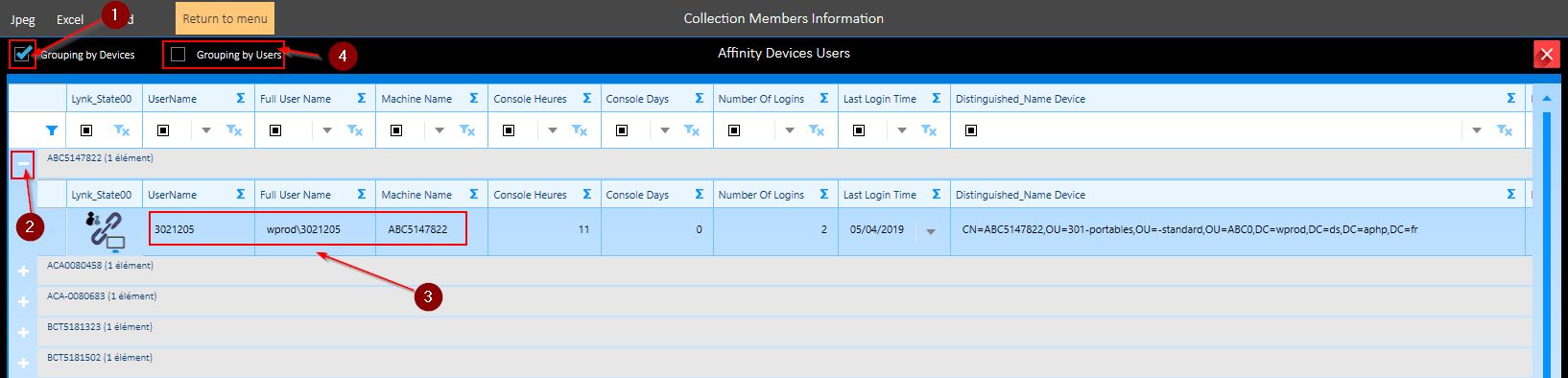Image resolution: width=1568 pixels, height=378 pixels.
Task: Expand the ACA-0080683 group
Action: click(23, 302)
